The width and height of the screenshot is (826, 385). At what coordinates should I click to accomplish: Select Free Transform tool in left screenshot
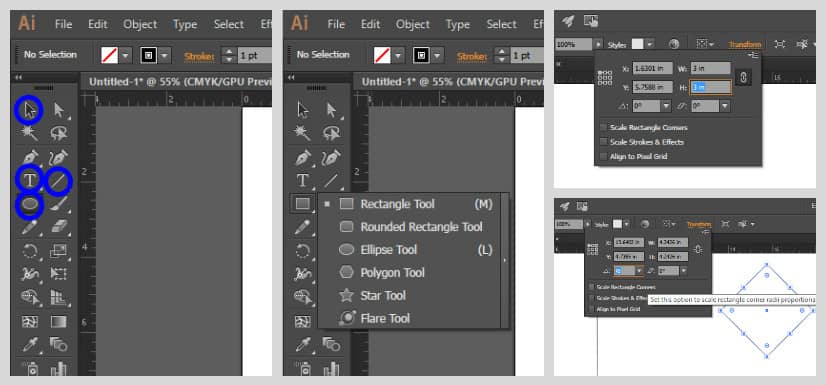59,274
